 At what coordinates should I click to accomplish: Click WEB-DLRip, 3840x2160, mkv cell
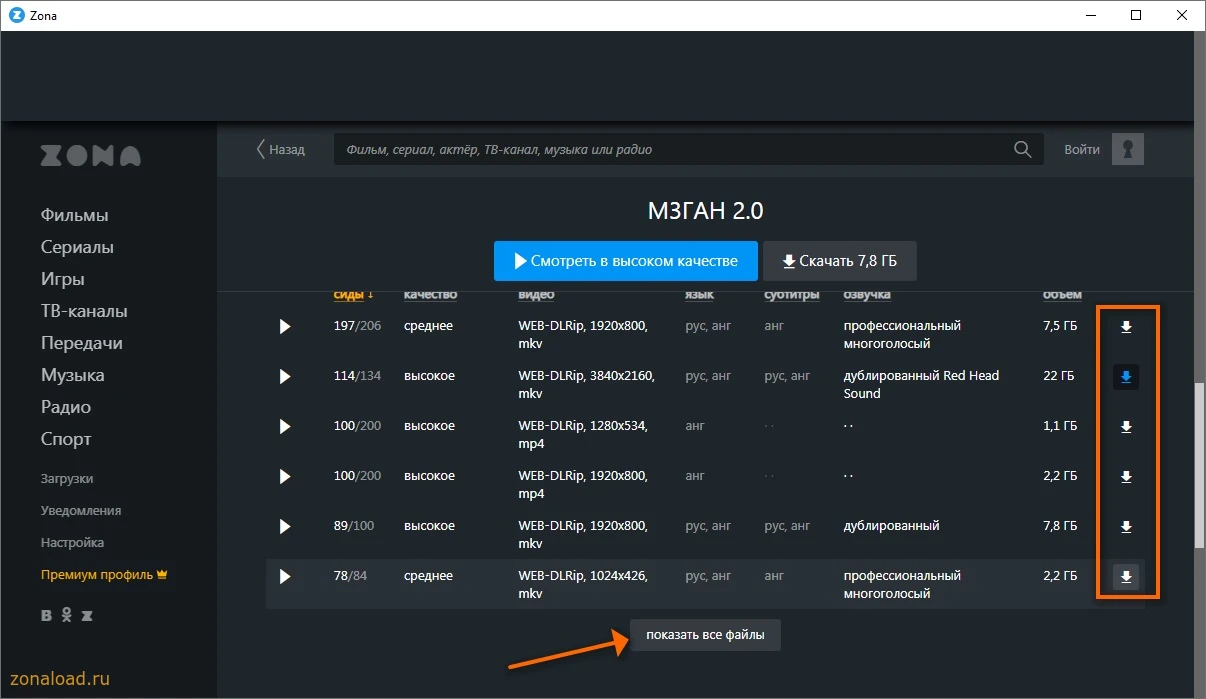586,385
